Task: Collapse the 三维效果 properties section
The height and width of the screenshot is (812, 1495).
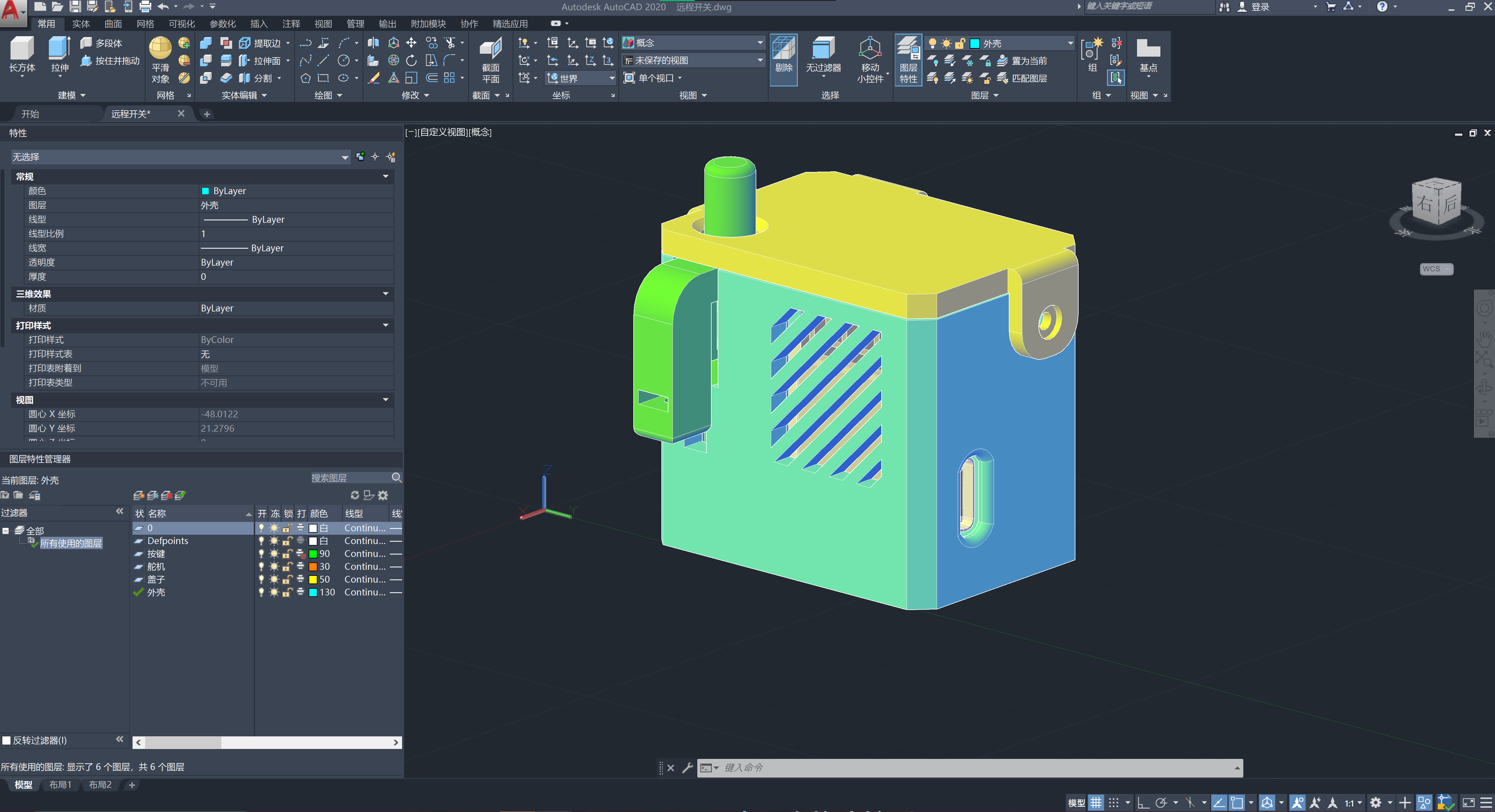Action: point(385,294)
